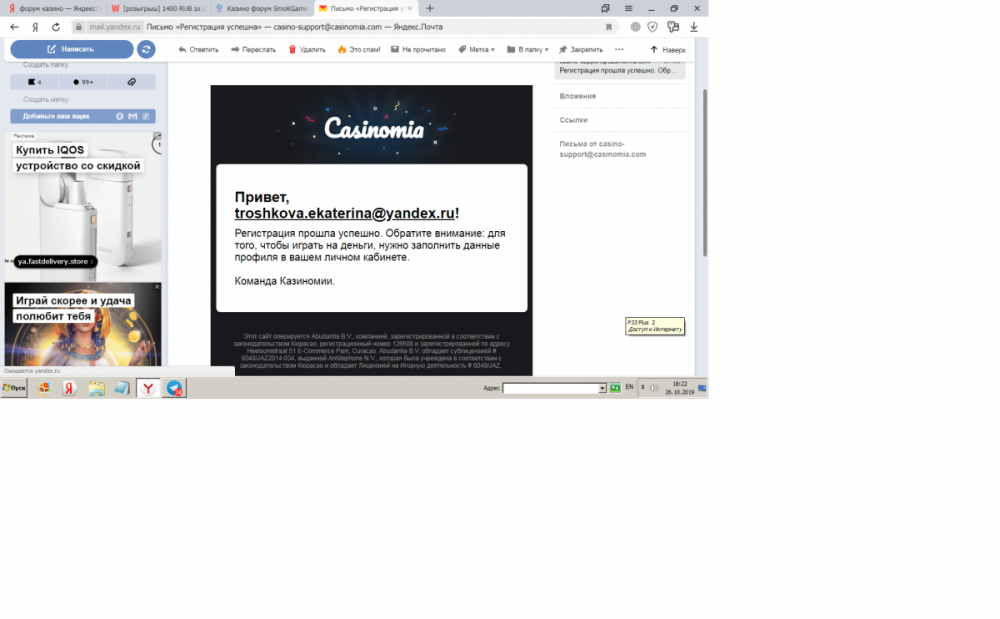1000x619 pixels.
Task: Click the Casinomia logo in the email
Action: (374, 129)
